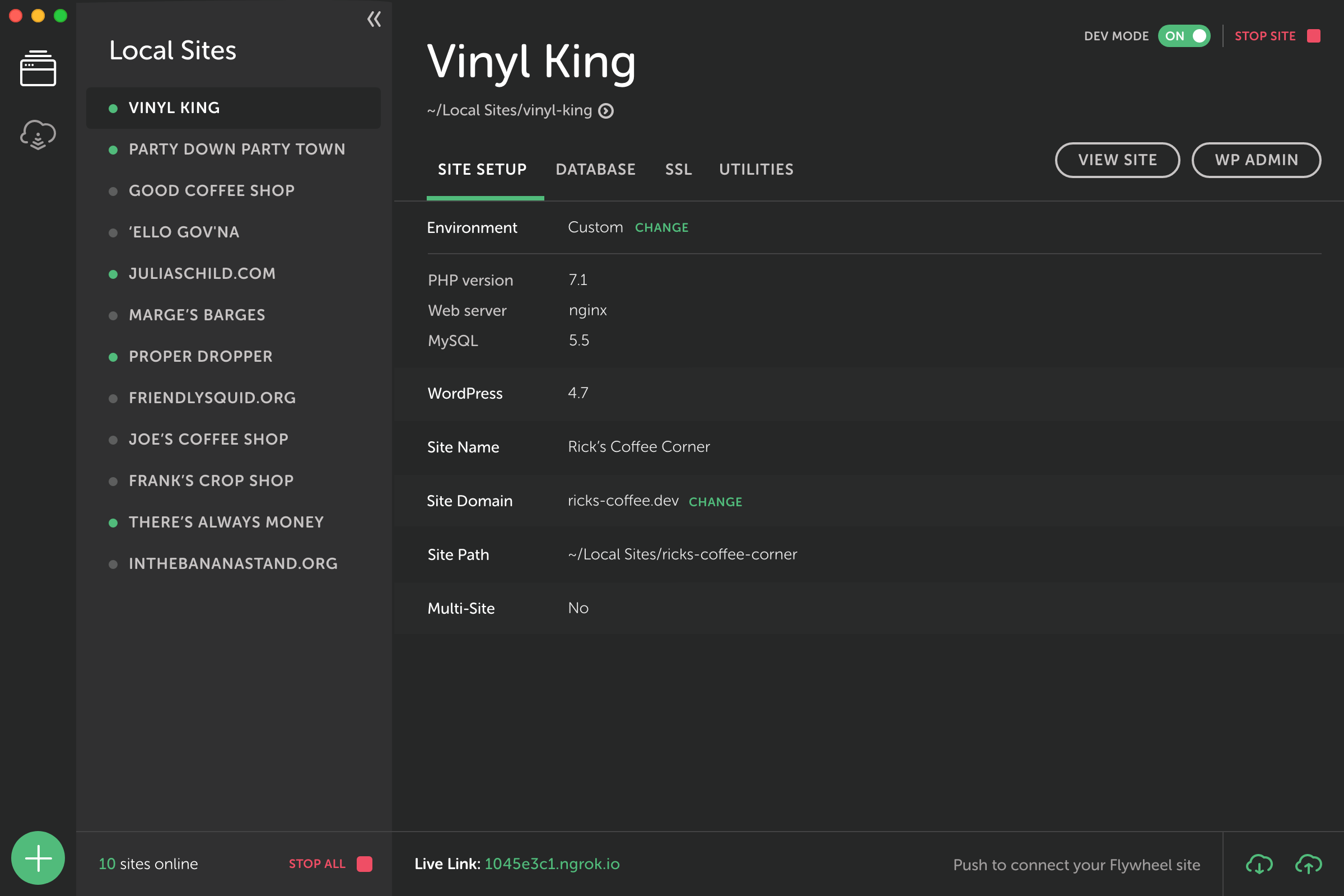Toggle DEV MODE switch off
Viewport: 1344px width, 896px height.
[1185, 35]
